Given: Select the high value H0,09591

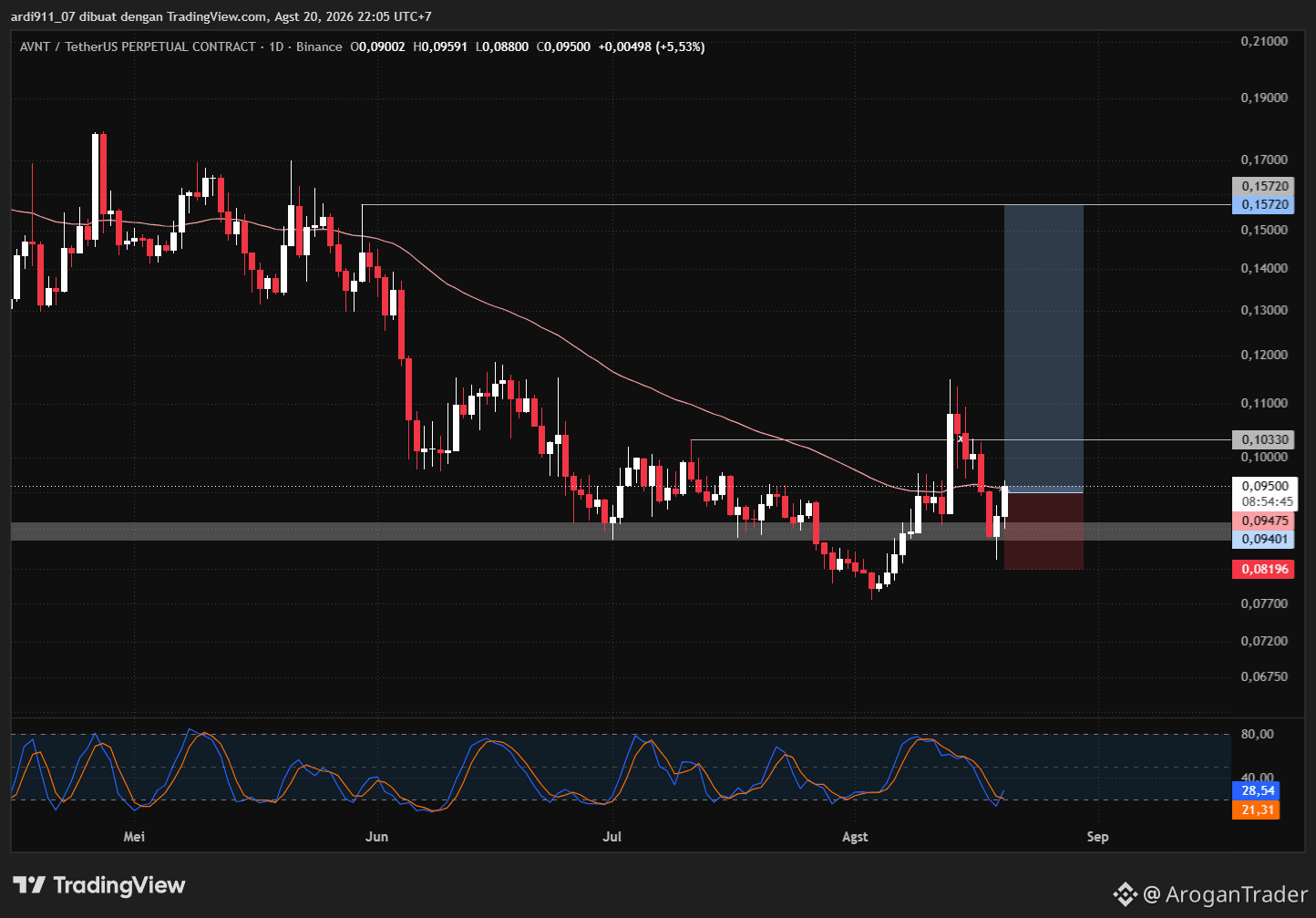Looking at the screenshot, I should [x=440, y=46].
